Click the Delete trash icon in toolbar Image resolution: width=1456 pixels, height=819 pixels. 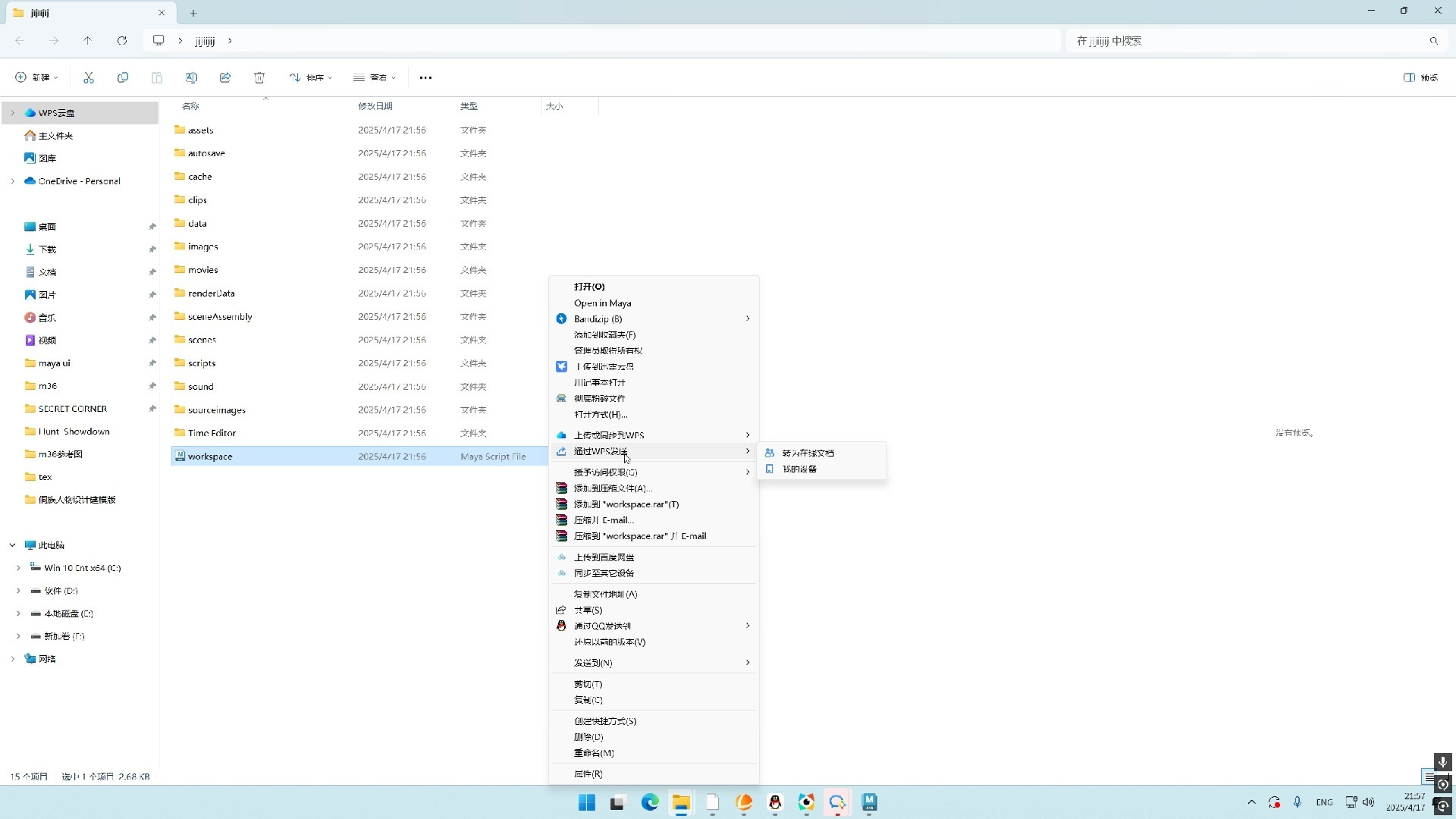pos(259,77)
